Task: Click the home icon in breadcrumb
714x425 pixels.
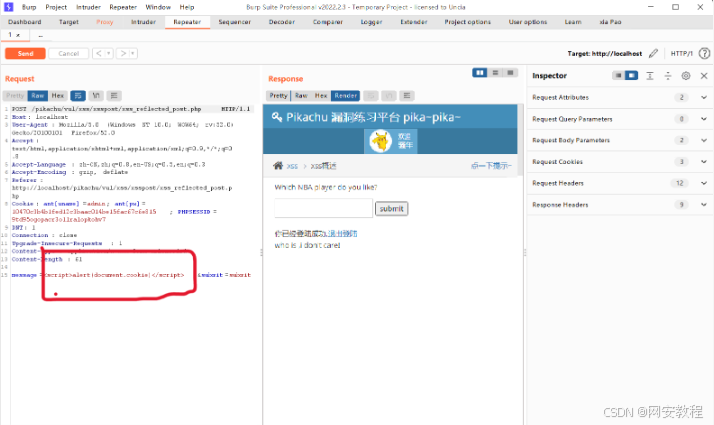Action: pos(278,166)
